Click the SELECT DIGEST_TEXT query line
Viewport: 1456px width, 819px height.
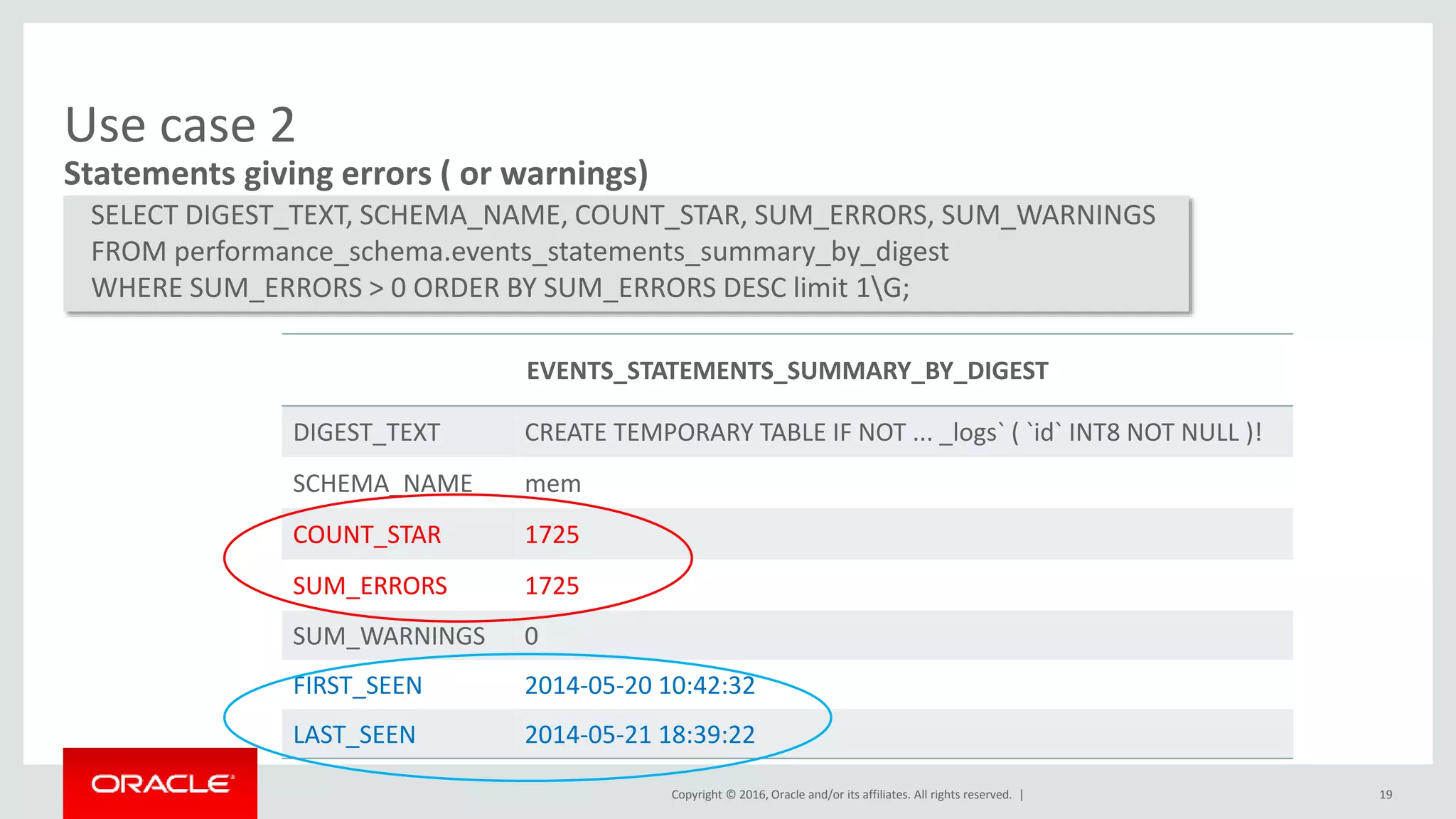[623, 215]
